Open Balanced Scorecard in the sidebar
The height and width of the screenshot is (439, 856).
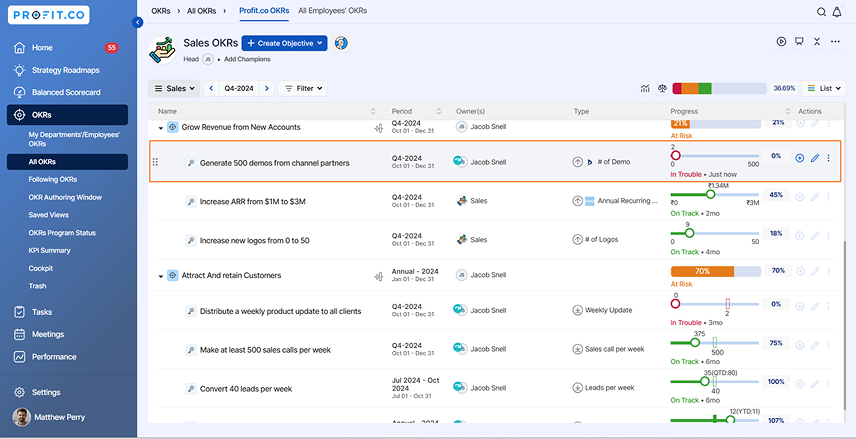click(68, 92)
